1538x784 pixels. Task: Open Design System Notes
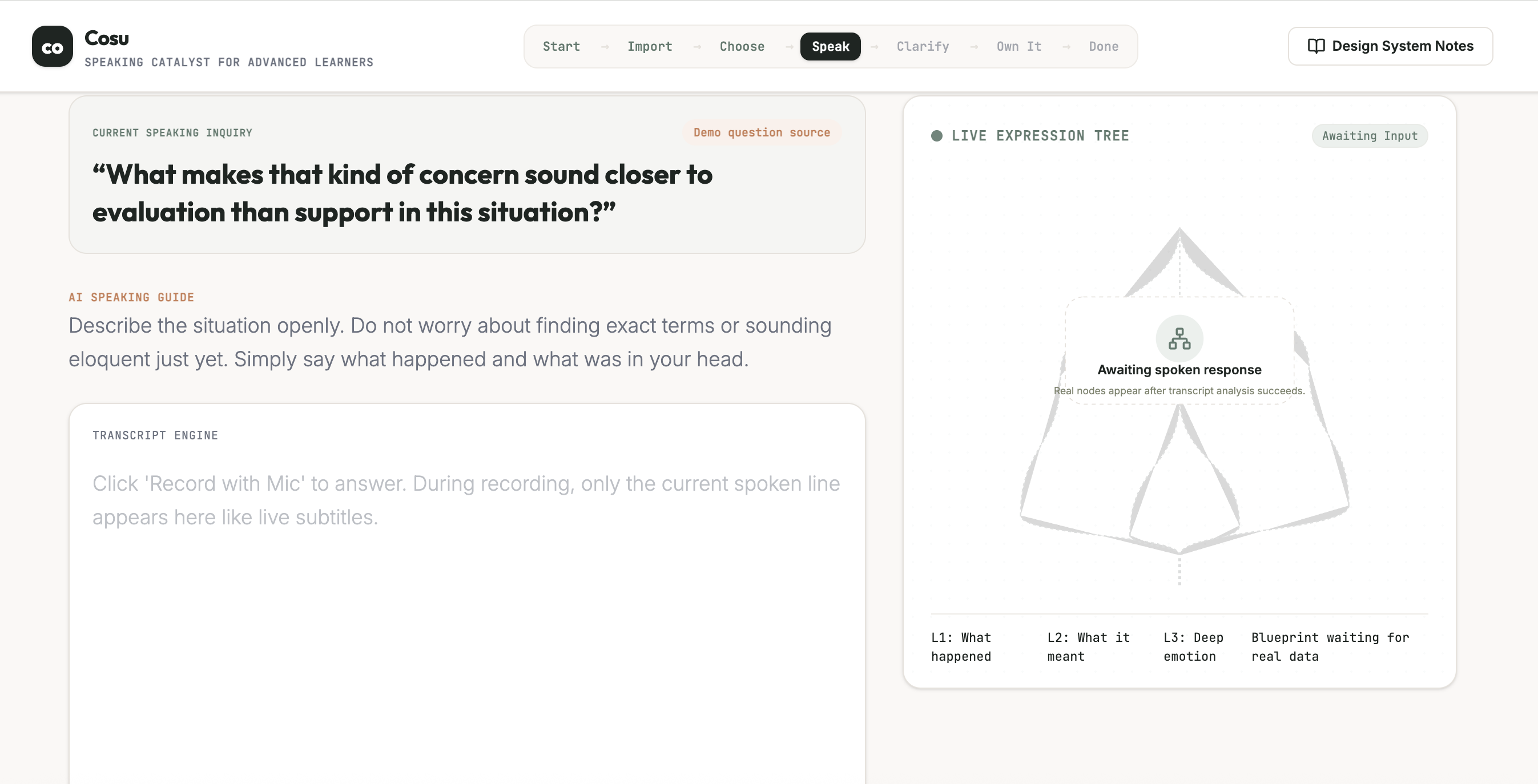point(1390,46)
